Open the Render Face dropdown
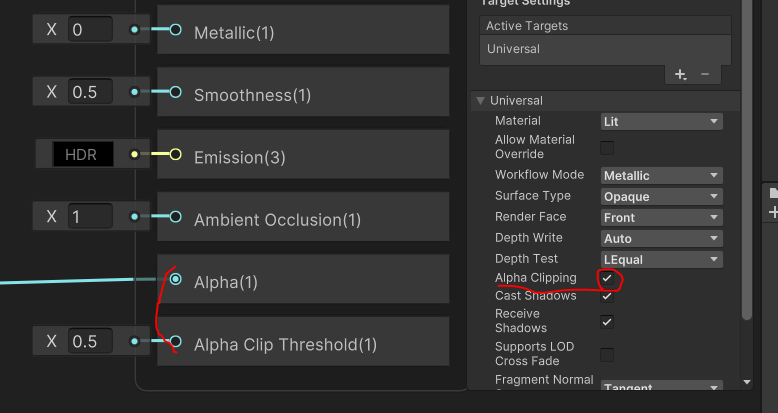This screenshot has height=413, width=778. click(x=661, y=217)
